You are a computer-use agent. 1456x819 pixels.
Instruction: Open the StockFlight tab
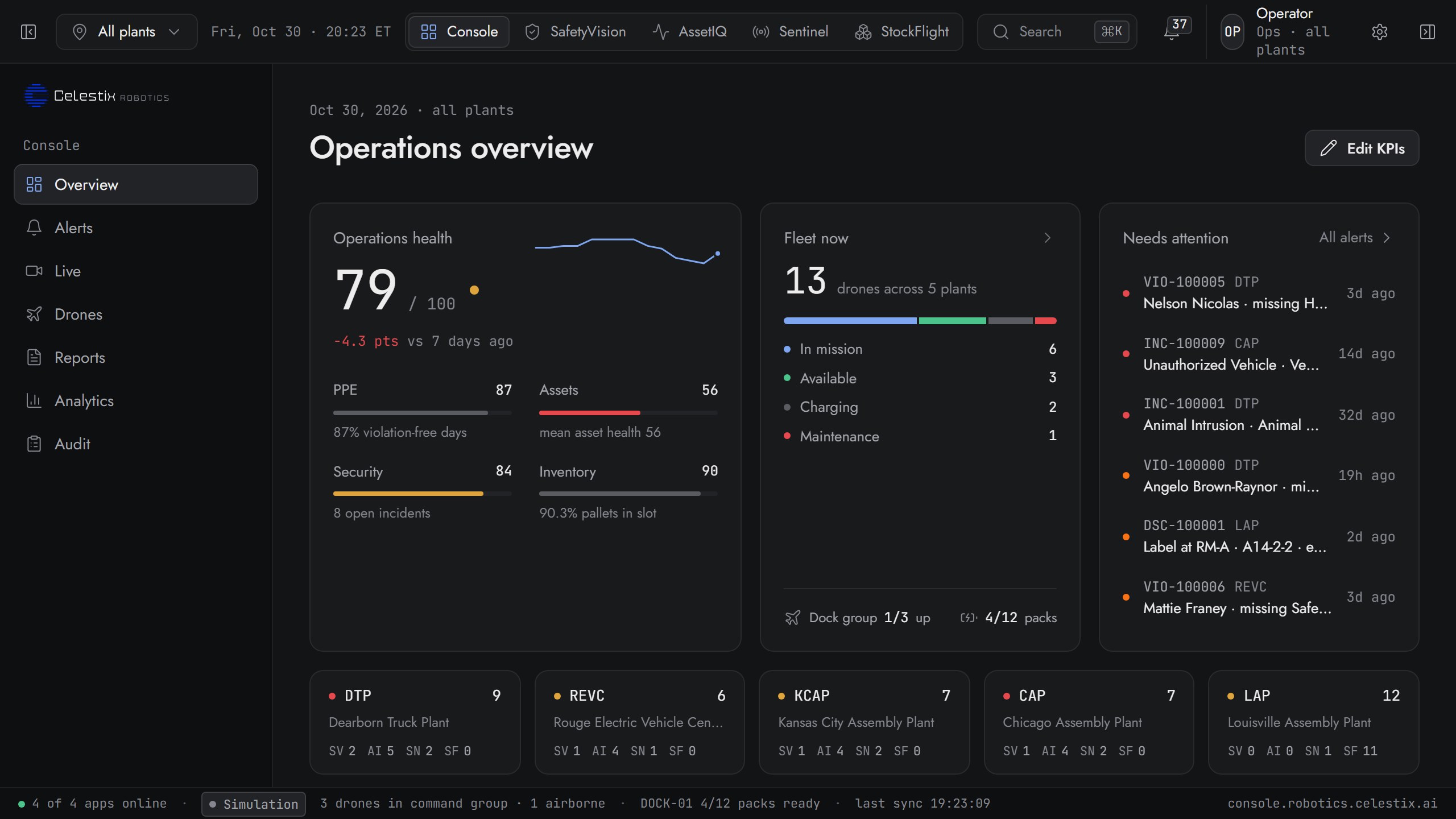901,32
